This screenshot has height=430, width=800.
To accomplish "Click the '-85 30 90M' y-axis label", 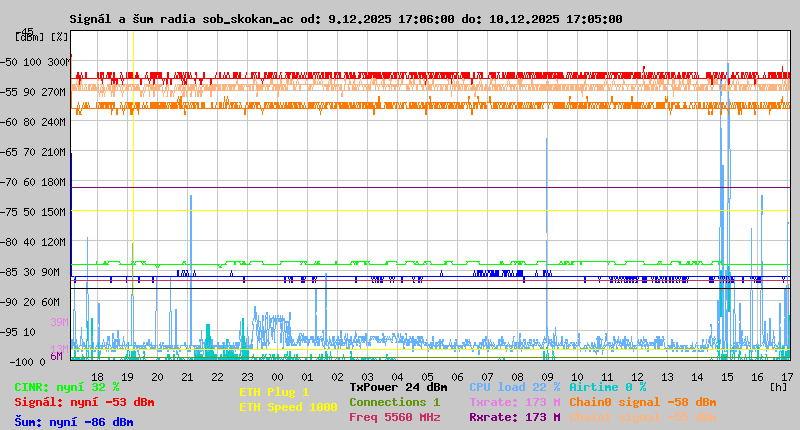I will (x=30, y=272).
